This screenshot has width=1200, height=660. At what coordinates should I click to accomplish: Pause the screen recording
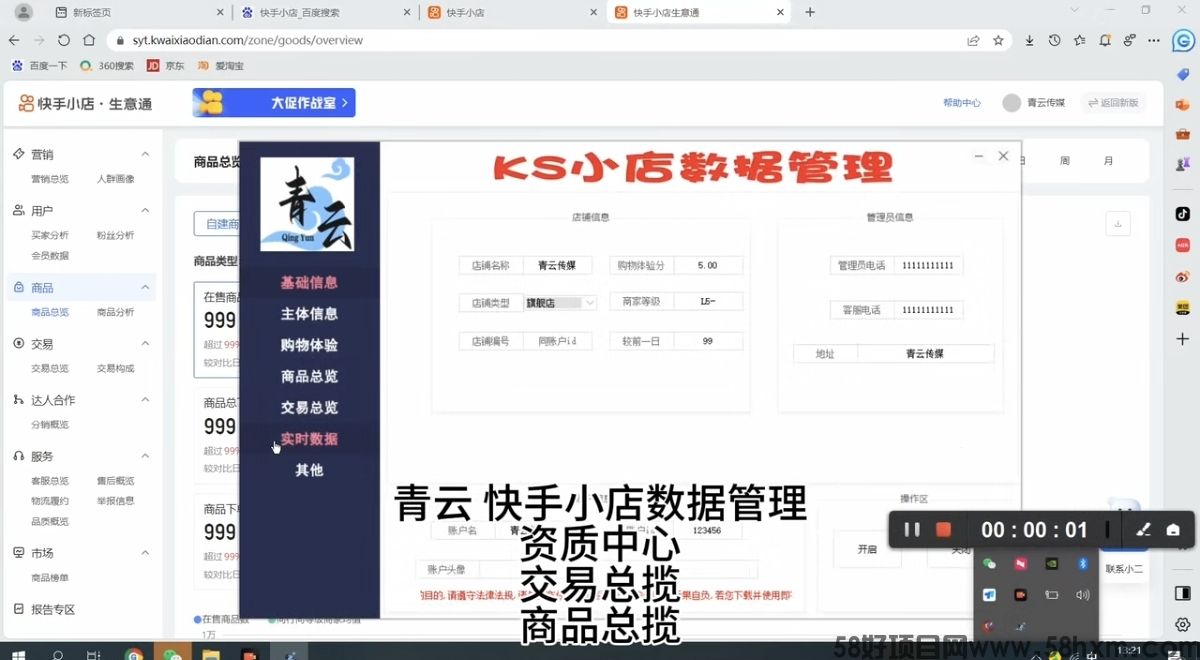(912, 530)
